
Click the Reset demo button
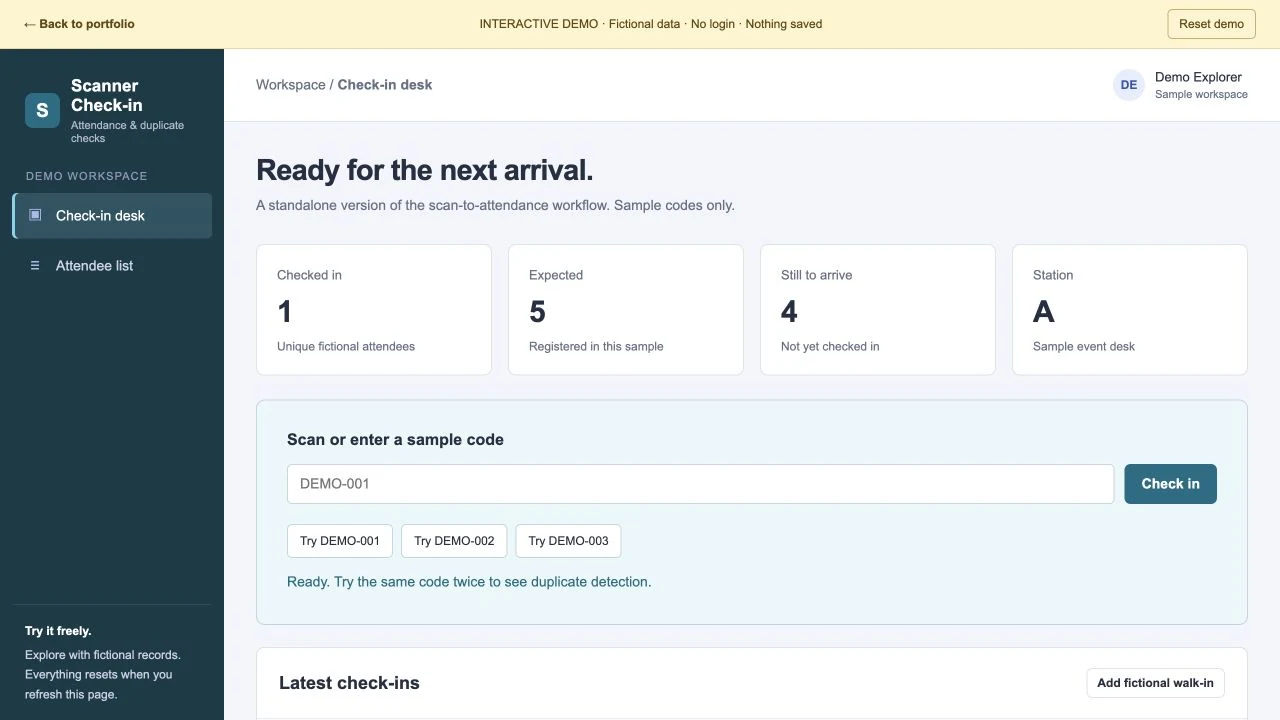click(x=1211, y=24)
